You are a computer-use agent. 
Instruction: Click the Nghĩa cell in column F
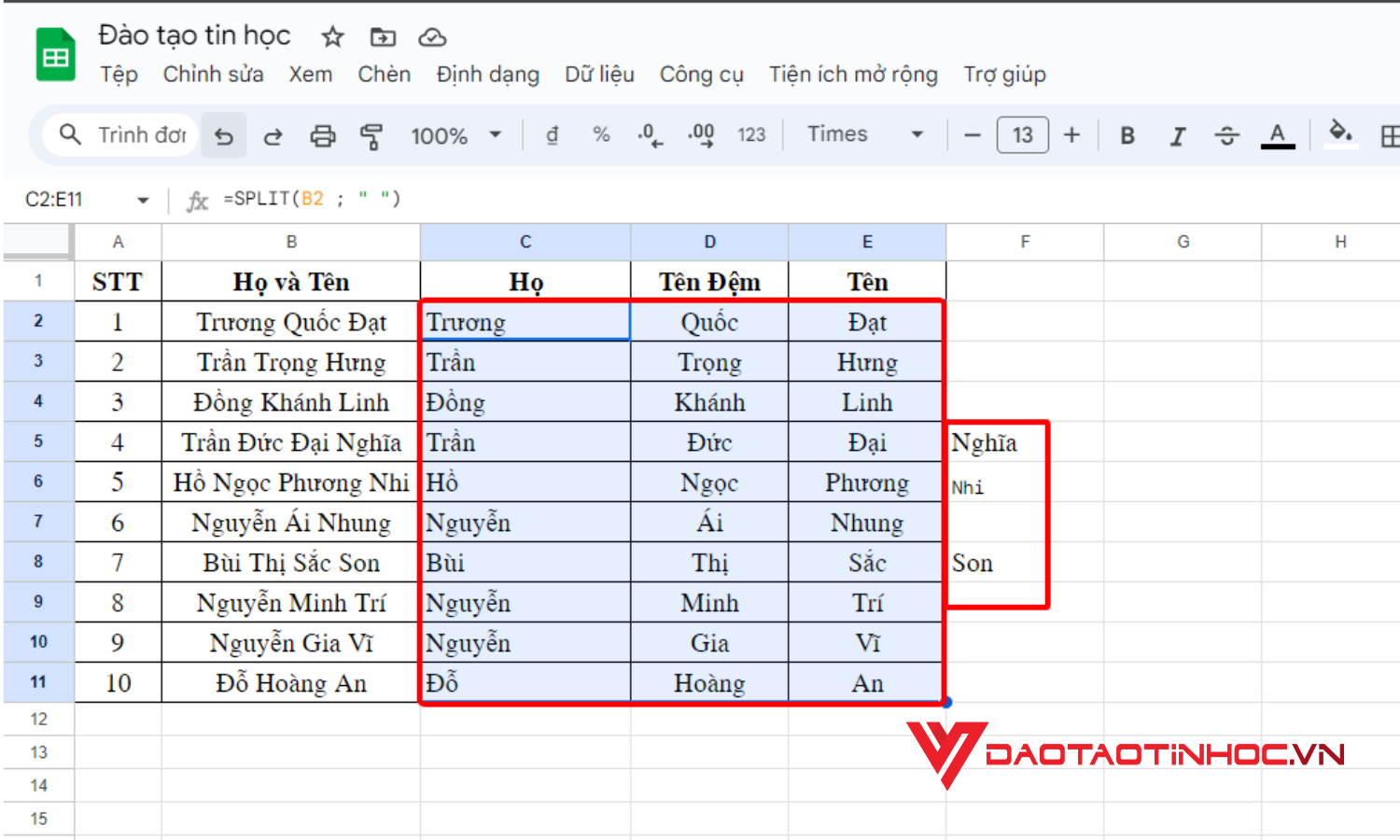(x=1025, y=442)
